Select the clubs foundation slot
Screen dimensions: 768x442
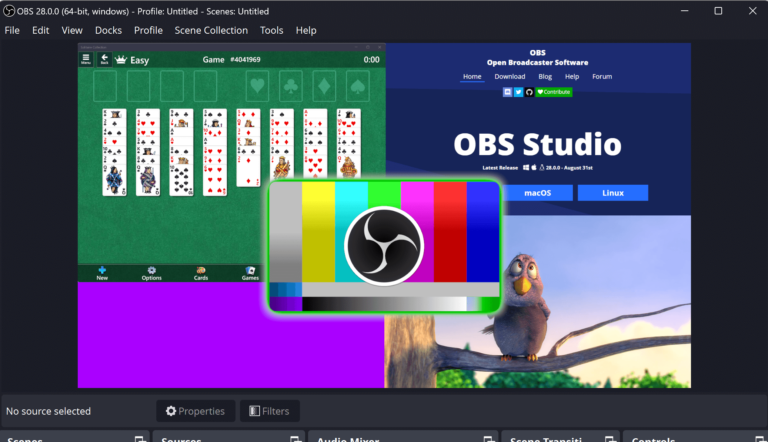point(290,86)
